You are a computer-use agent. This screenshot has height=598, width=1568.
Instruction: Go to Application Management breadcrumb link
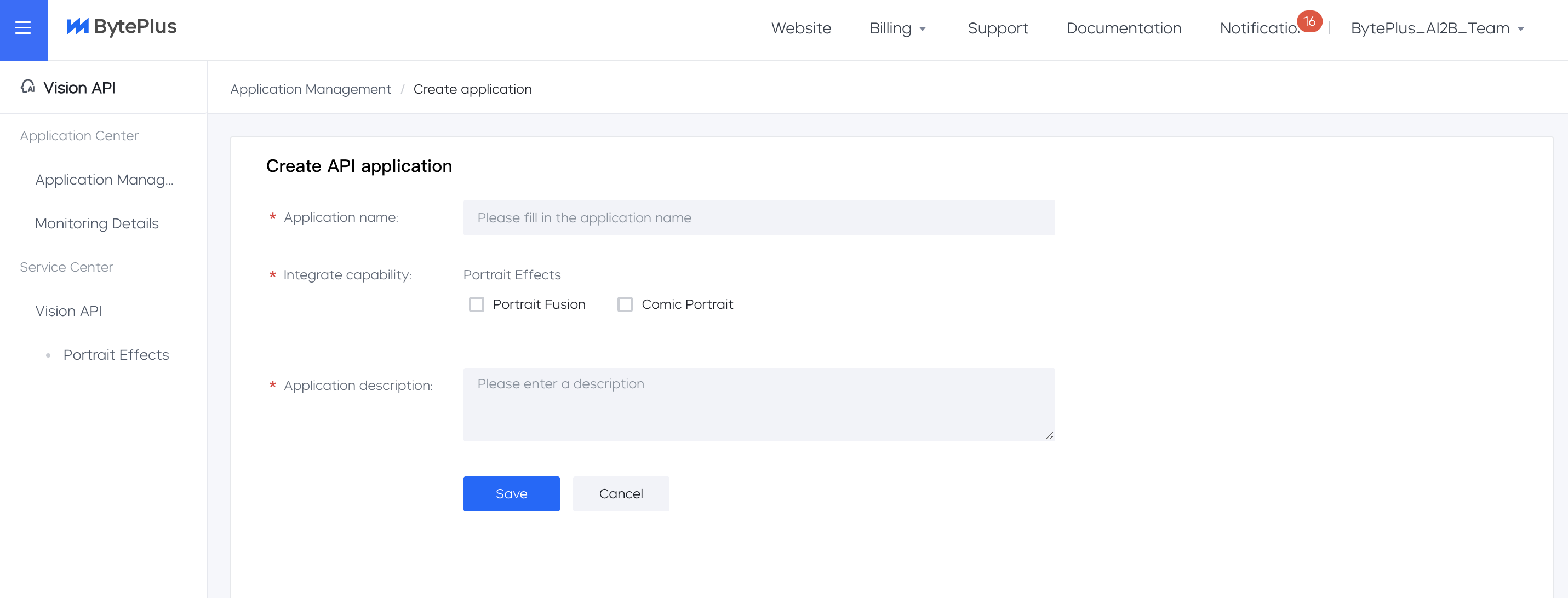pyautogui.click(x=311, y=89)
